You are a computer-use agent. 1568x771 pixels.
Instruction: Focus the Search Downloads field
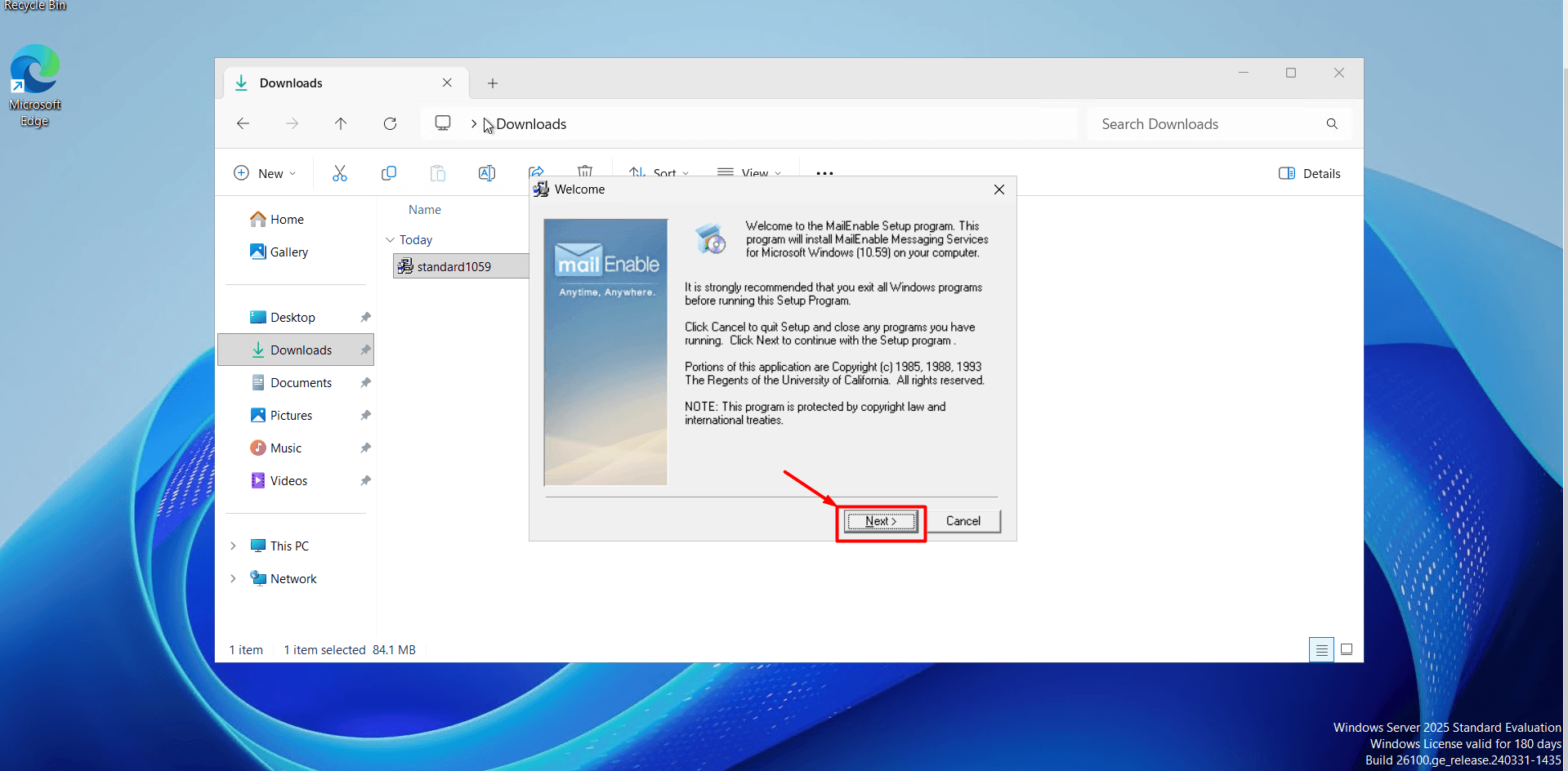pos(1218,124)
